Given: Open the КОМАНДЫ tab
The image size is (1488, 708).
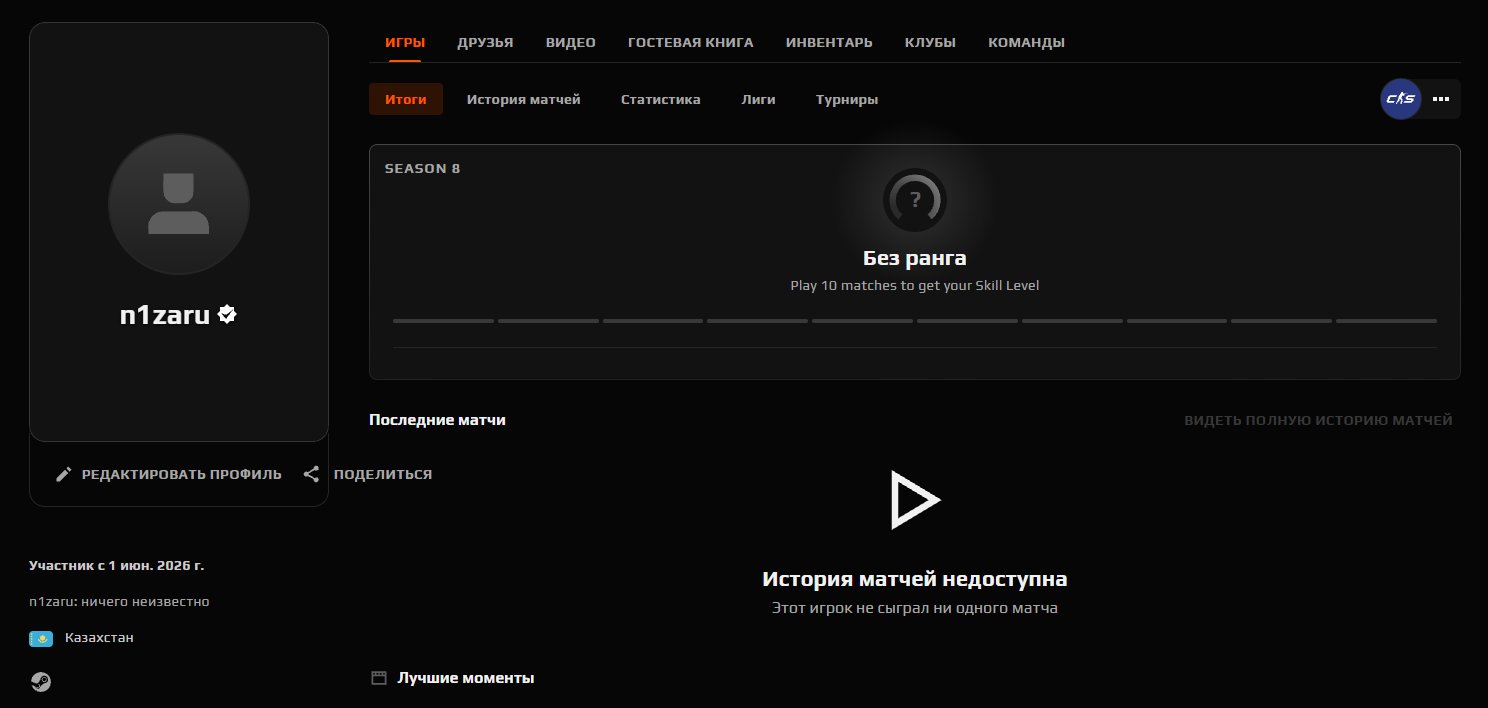Looking at the screenshot, I should point(1026,42).
